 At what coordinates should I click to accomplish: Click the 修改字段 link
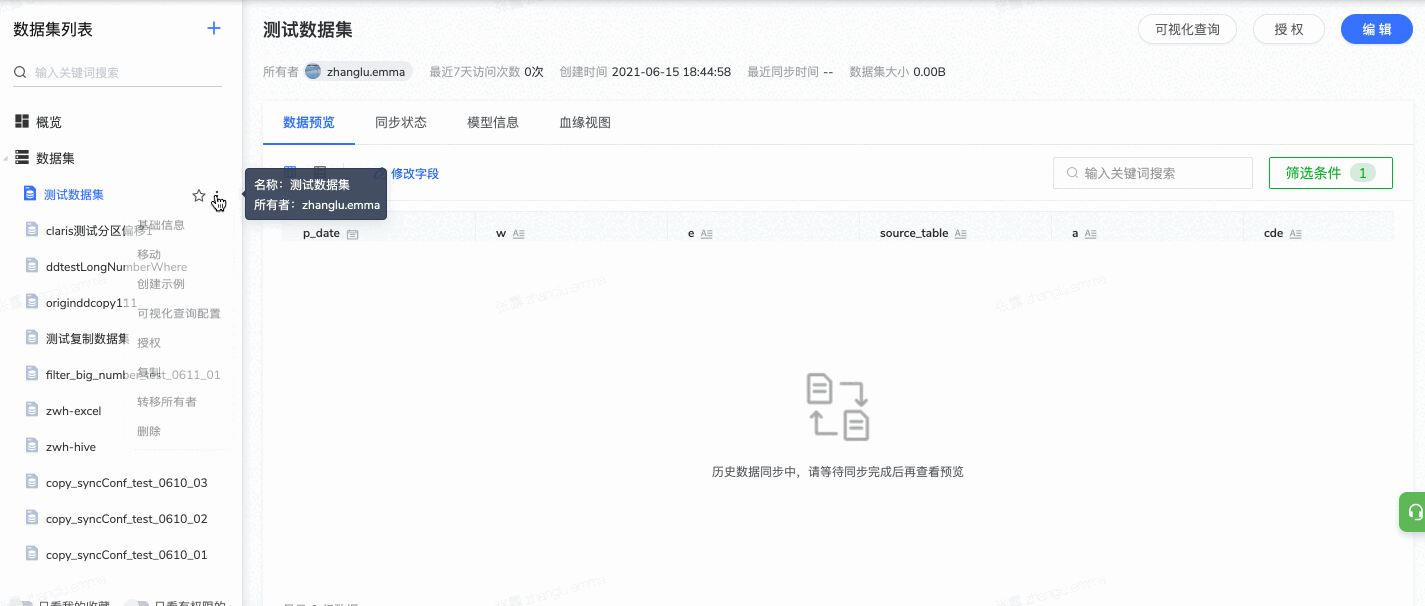[x=414, y=174]
